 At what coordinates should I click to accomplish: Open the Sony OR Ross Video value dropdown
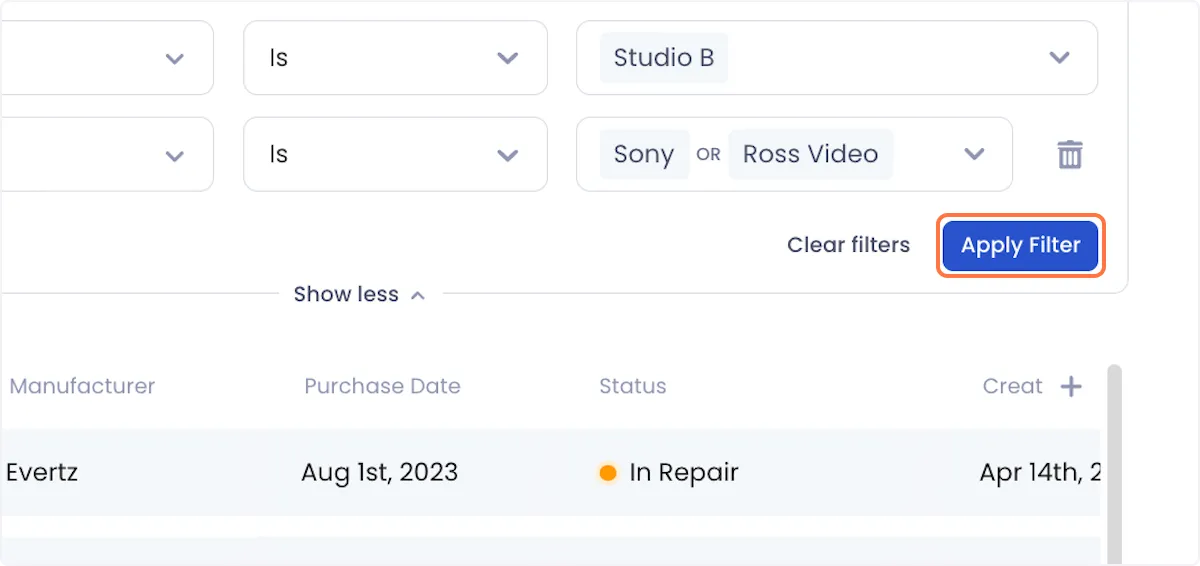click(x=794, y=154)
